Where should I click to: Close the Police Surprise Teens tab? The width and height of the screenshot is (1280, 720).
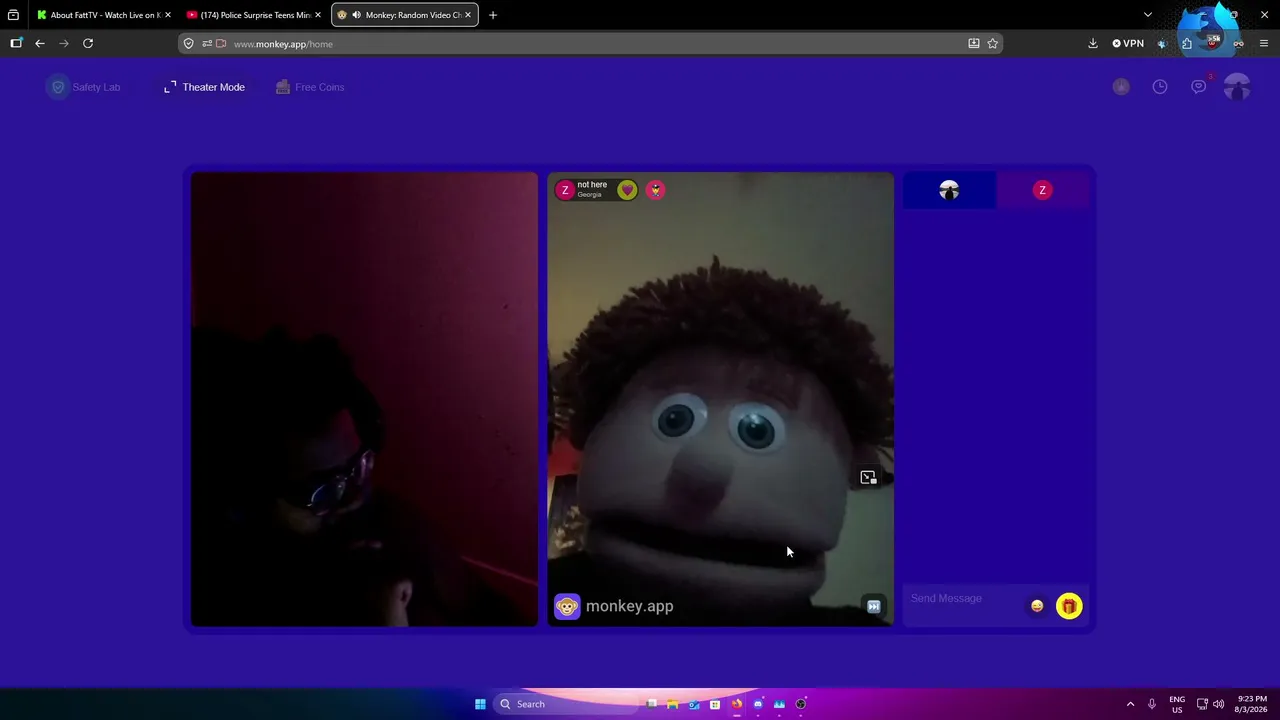pos(318,15)
